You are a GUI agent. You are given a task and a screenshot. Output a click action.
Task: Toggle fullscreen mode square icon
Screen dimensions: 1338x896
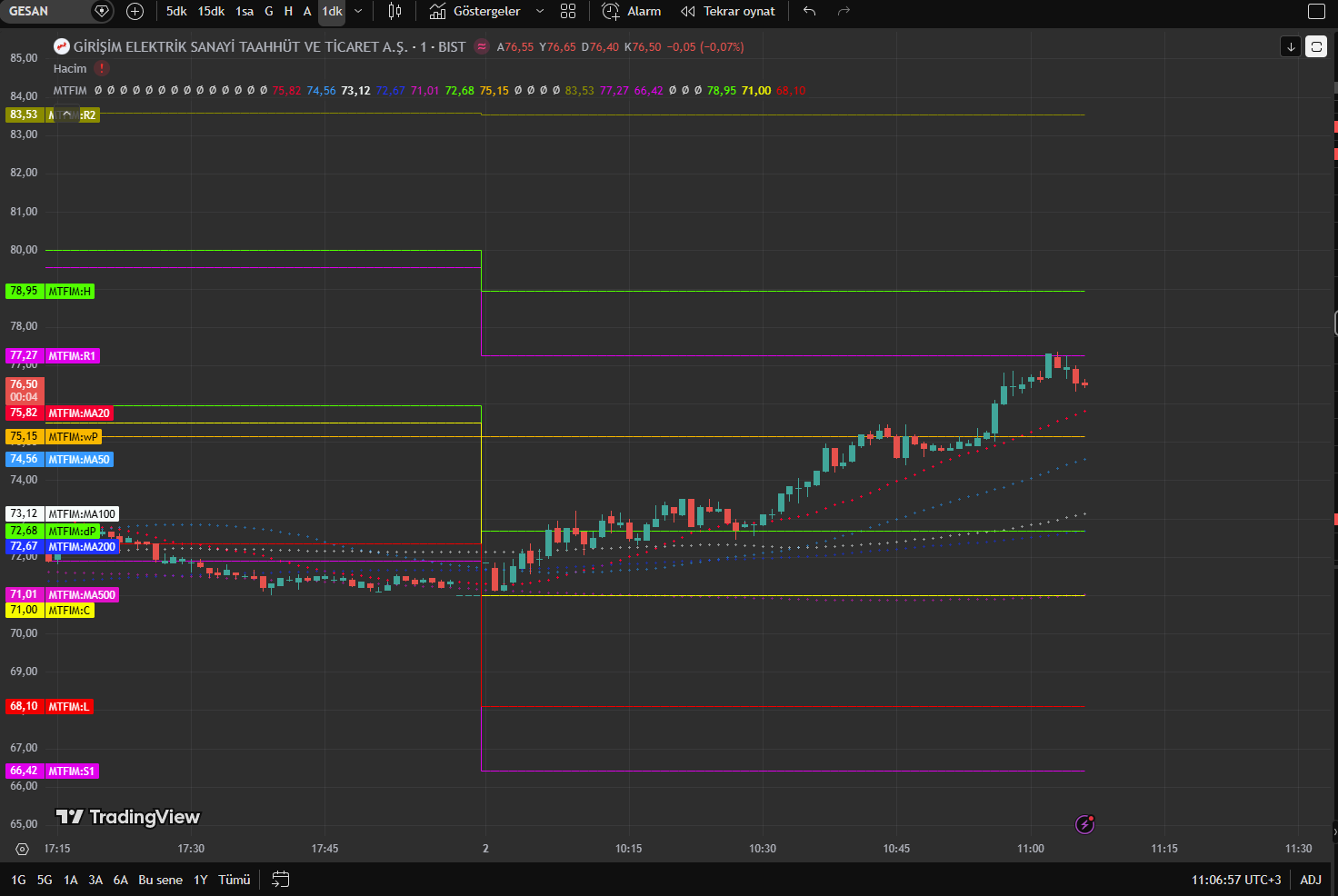1316,12
